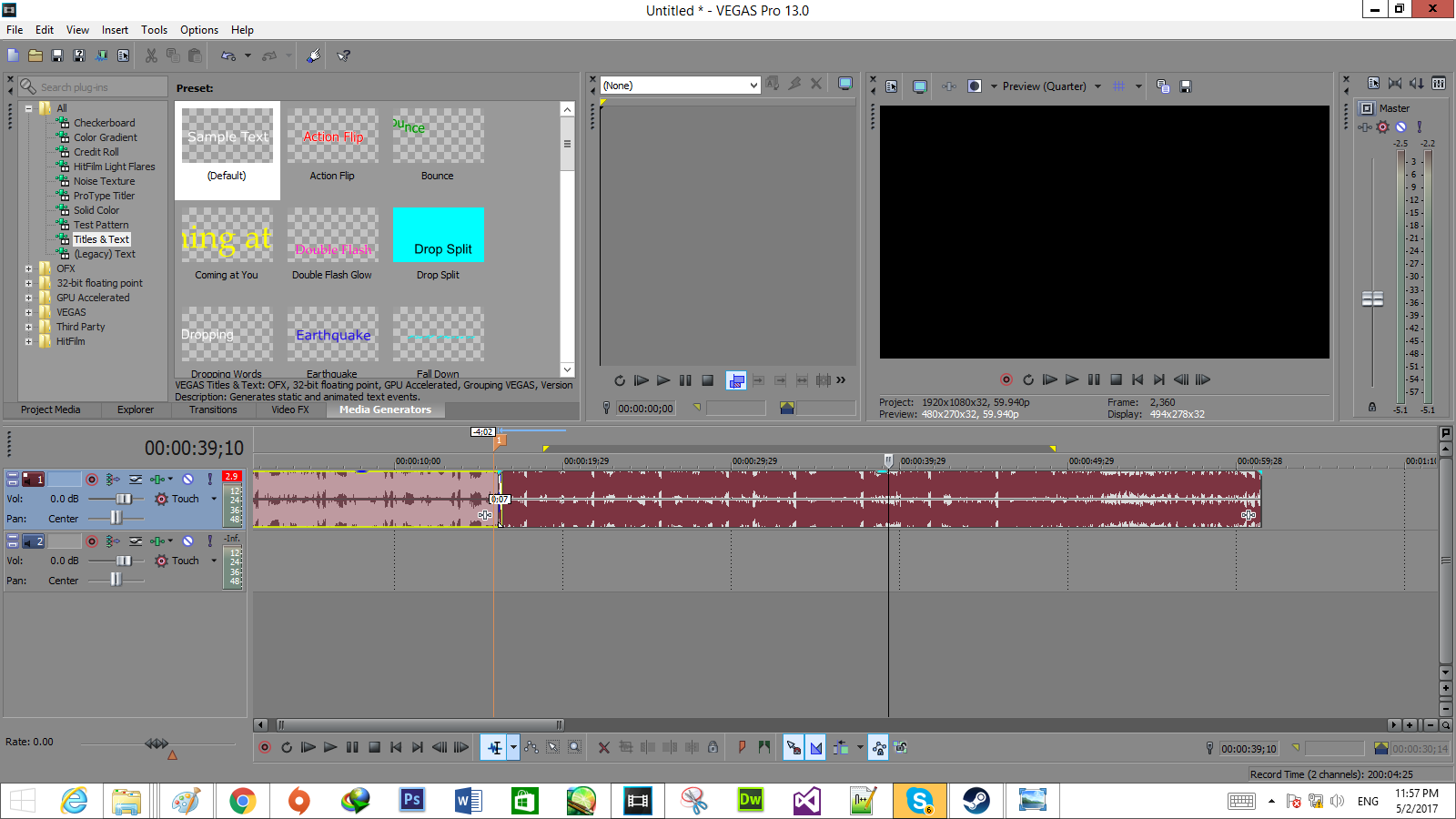Open track 2 Touch automation dropdown

click(214, 561)
